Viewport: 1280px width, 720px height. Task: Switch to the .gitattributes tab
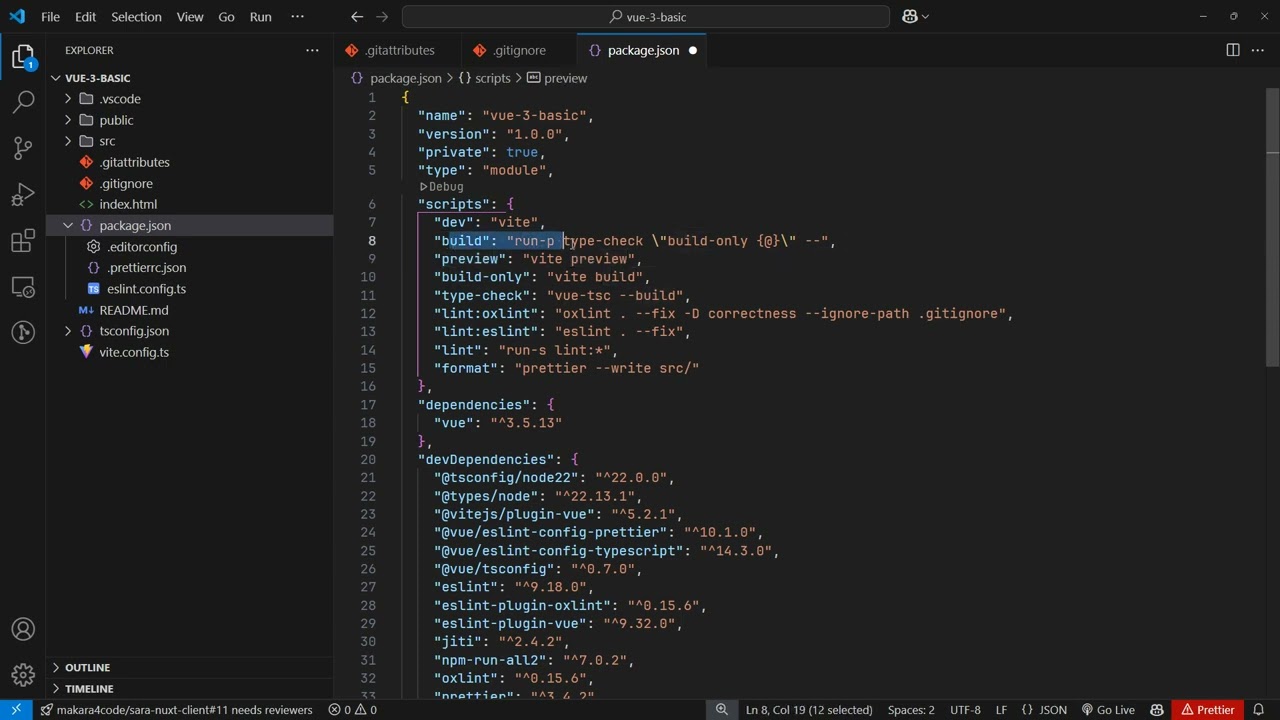(399, 50)
